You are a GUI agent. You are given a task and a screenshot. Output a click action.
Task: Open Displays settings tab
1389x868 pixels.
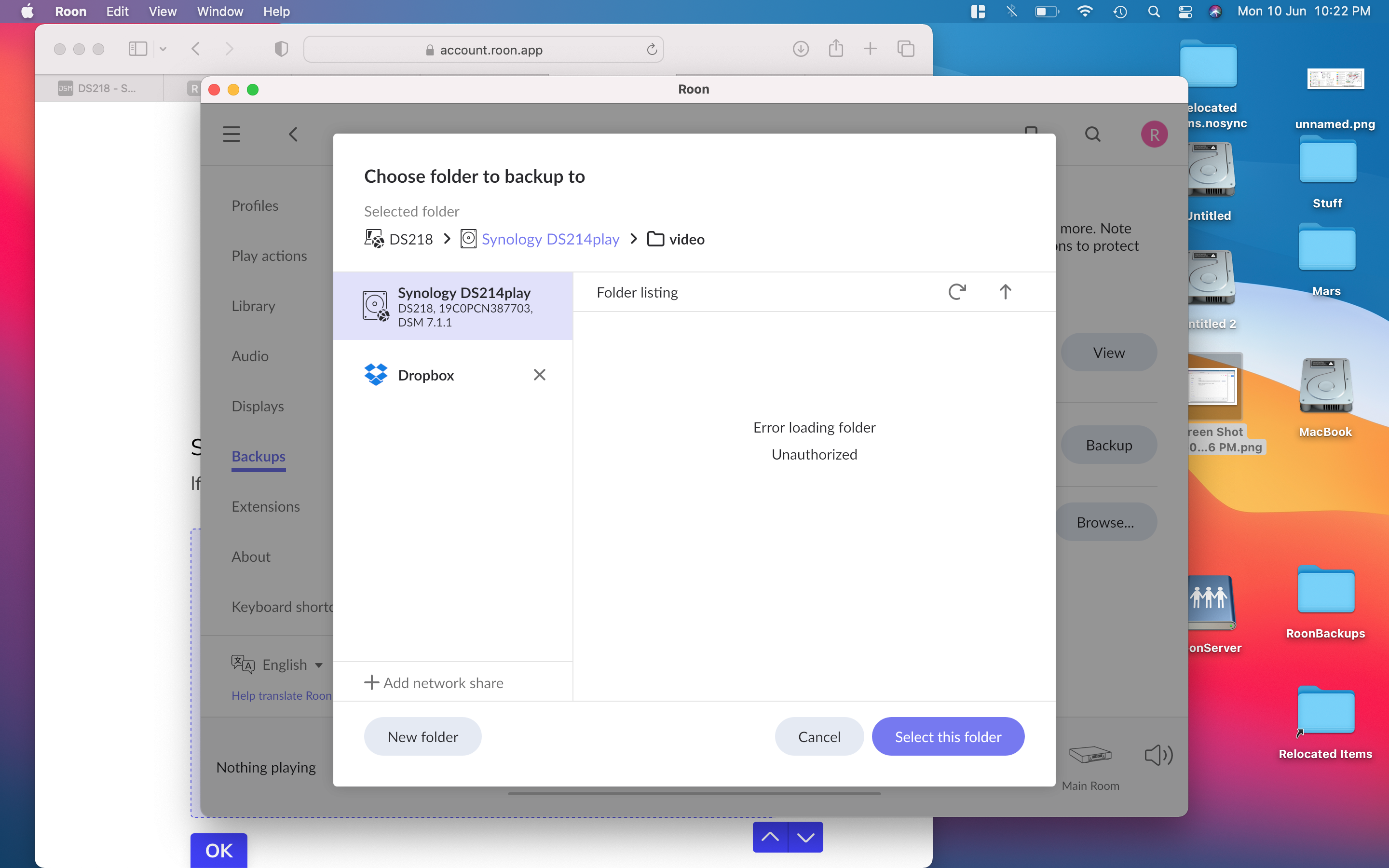coord(258,406)
